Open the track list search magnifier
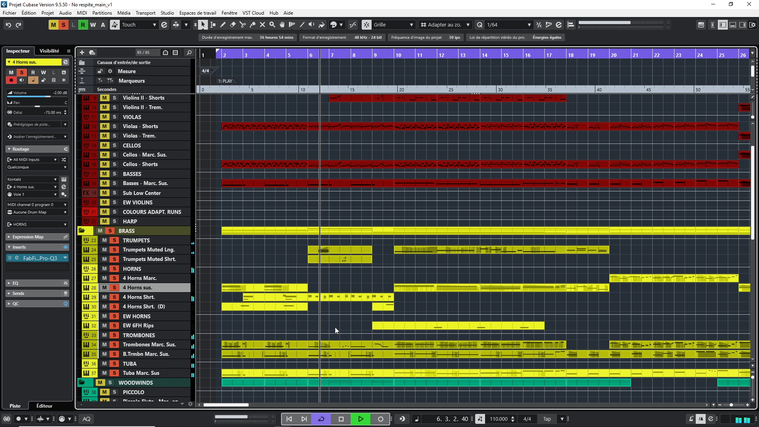Viewport: 759px width, 427px height. (x=189, y=52)
